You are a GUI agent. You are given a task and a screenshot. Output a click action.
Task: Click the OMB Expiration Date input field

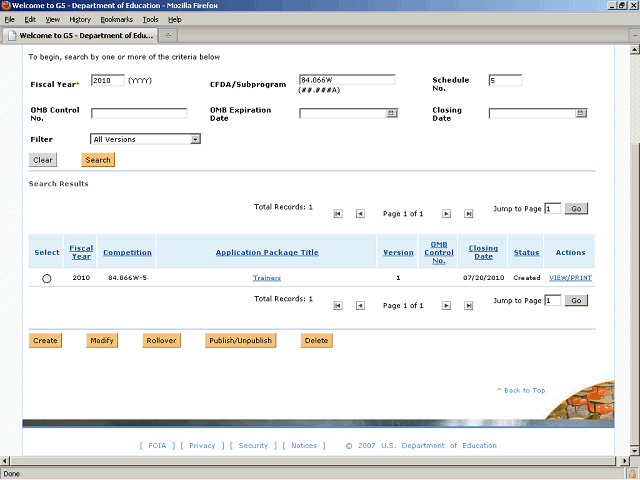click(343, 113)
